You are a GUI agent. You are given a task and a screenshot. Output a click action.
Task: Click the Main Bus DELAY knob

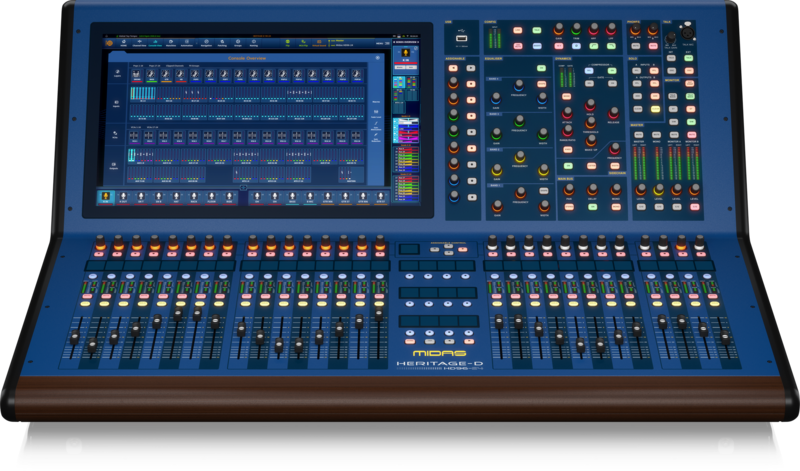coord(592,190)
